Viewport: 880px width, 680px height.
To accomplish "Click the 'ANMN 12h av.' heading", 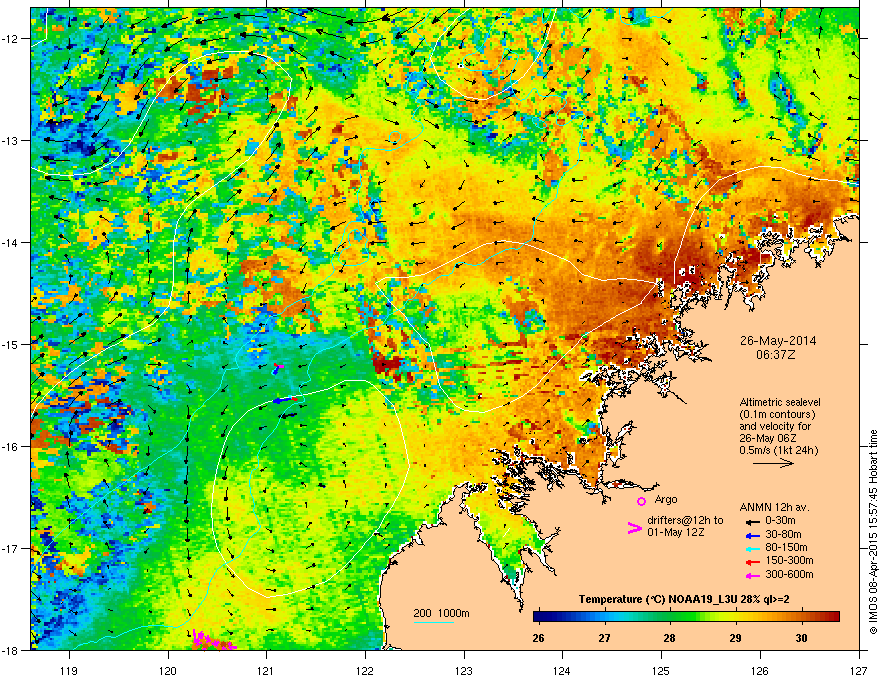I will point(774,507).
